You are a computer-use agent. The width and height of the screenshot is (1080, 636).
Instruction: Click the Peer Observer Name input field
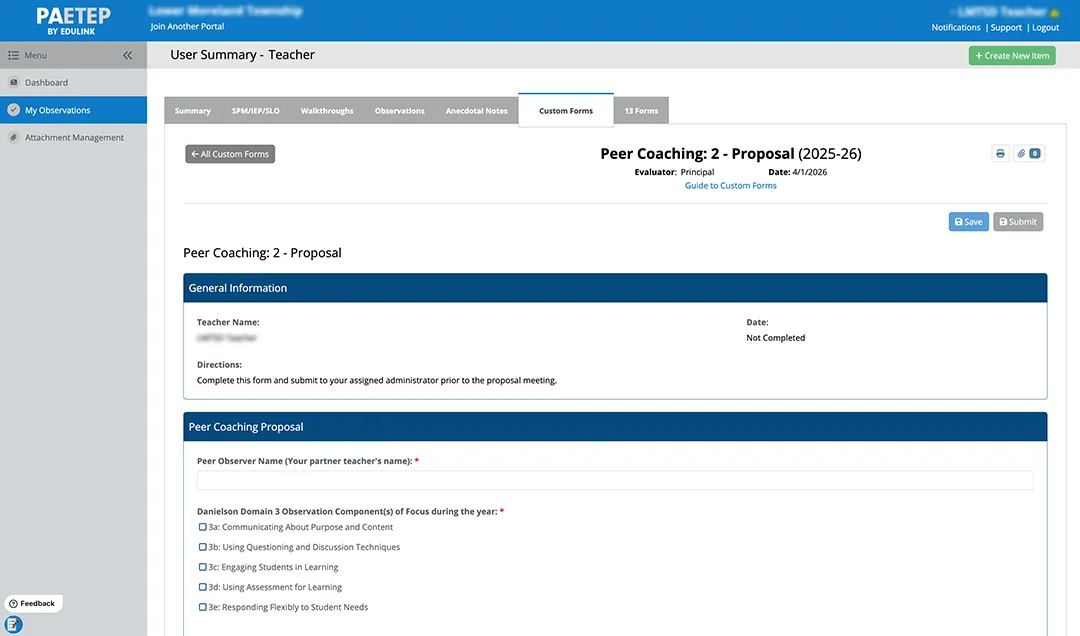pos(615,481)
